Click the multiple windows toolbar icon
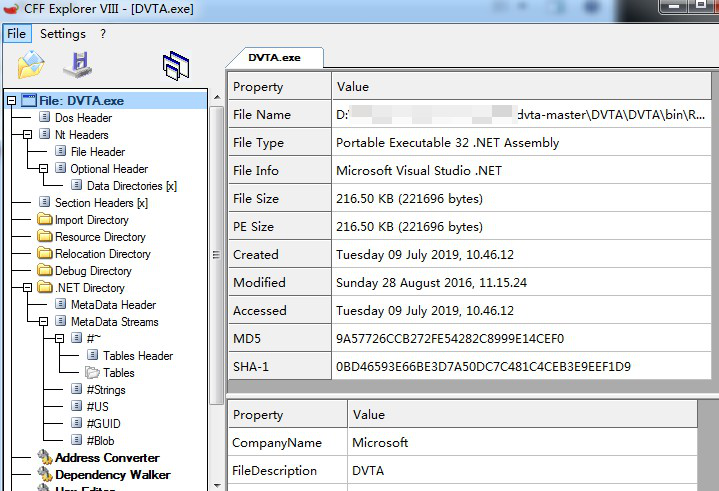This screenshot has height=491, width=719. tap(176, 66)
